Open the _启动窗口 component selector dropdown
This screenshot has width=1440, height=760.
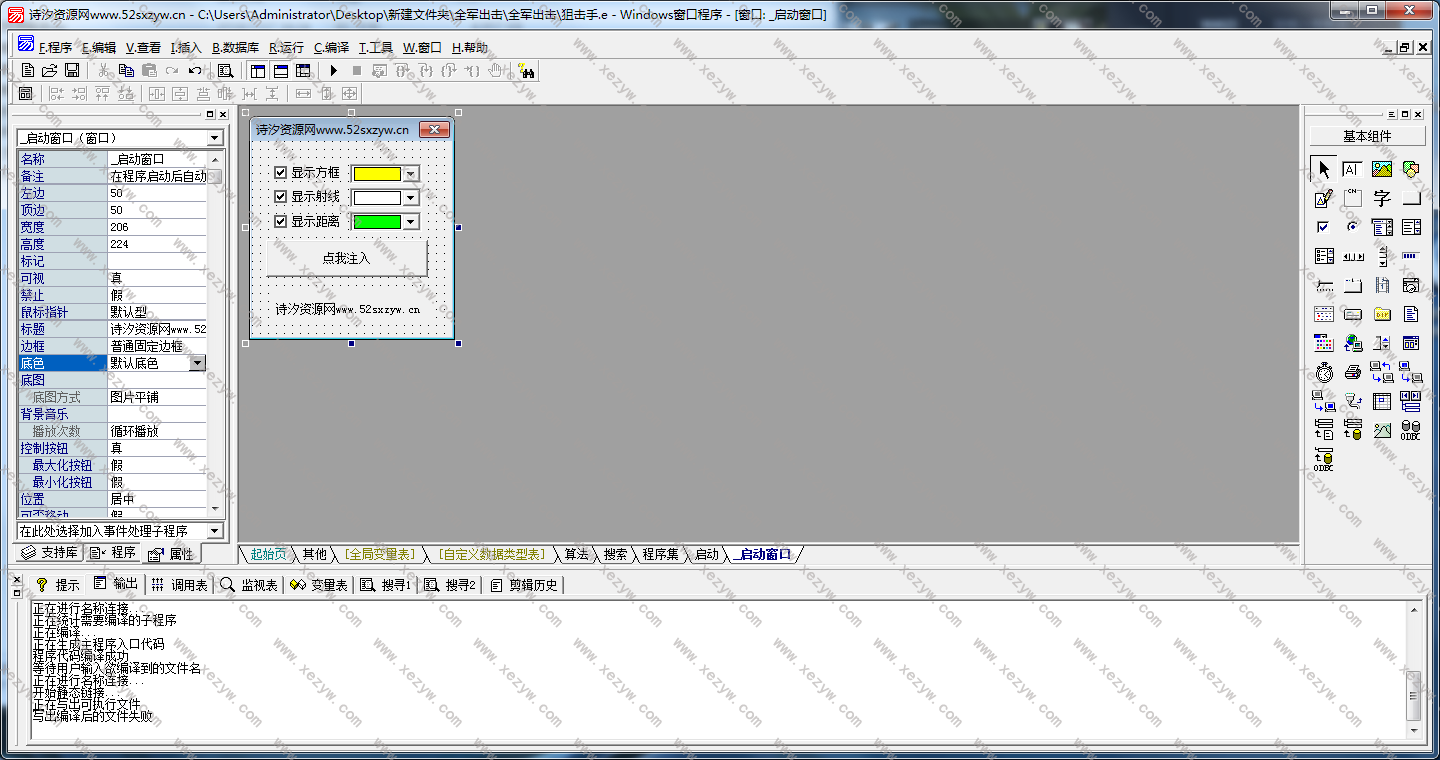(x=214, y=138)
